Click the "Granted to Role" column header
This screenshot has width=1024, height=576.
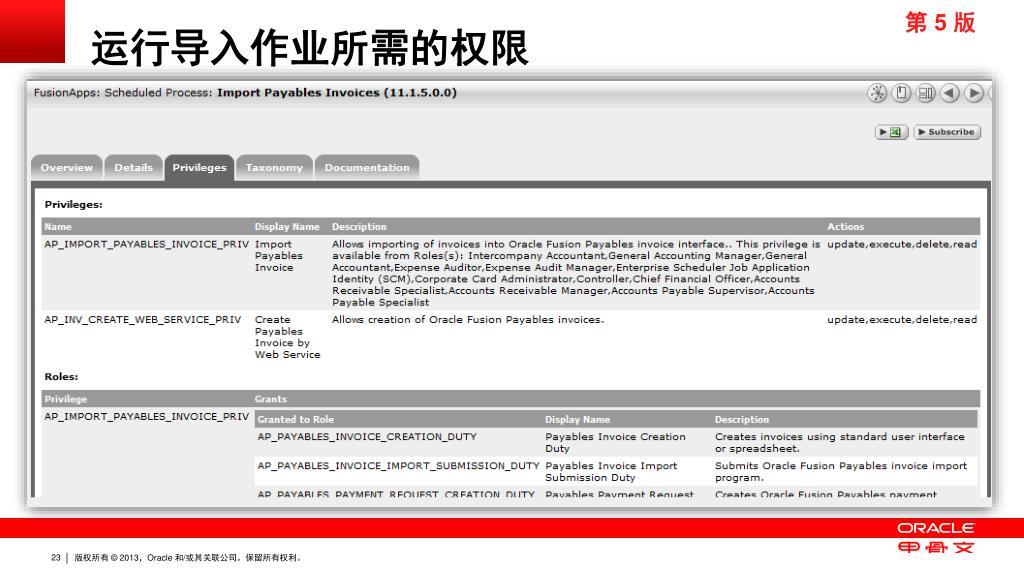point(295,419)
